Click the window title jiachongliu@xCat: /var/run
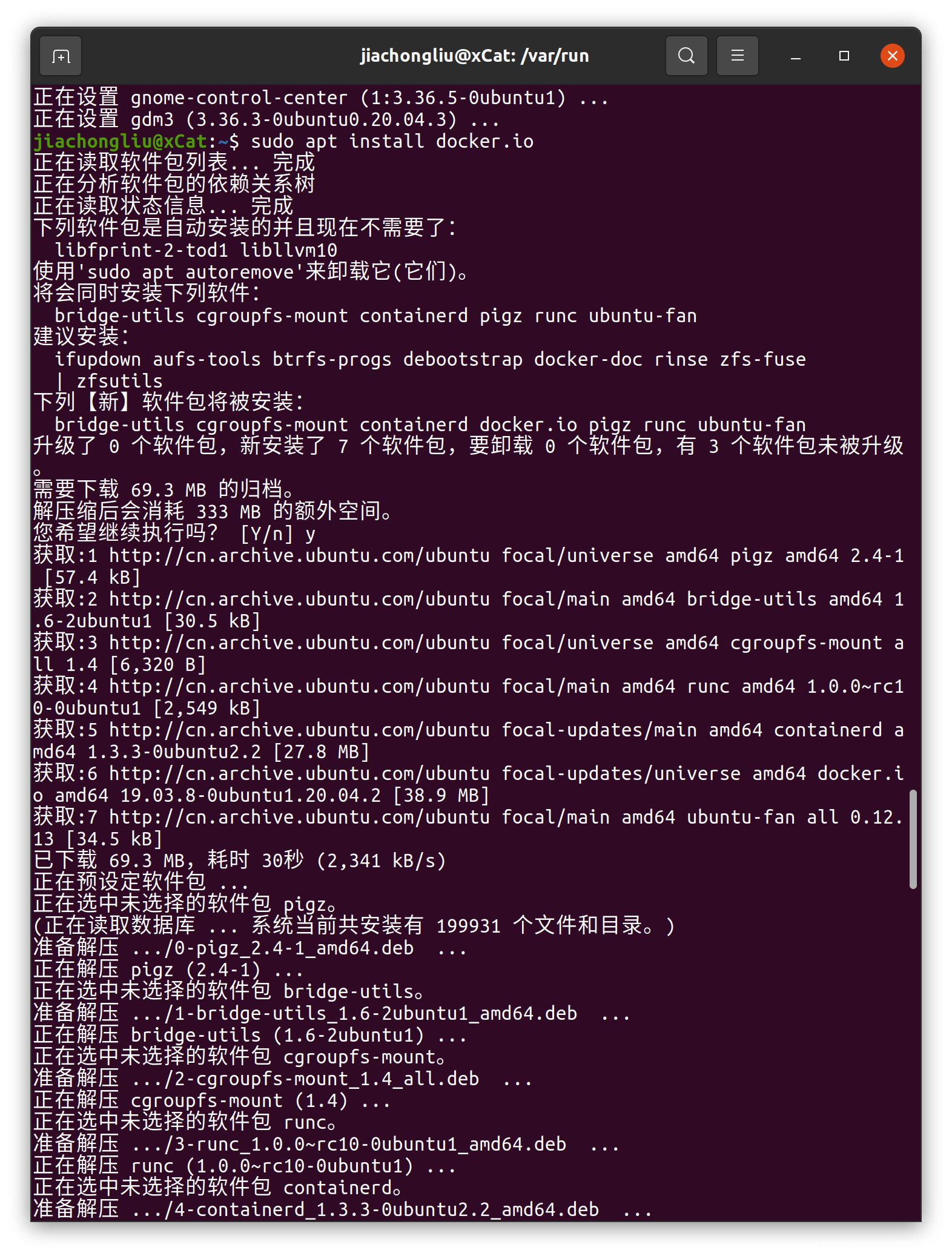The image size is (952, 1256). [475, 56]
